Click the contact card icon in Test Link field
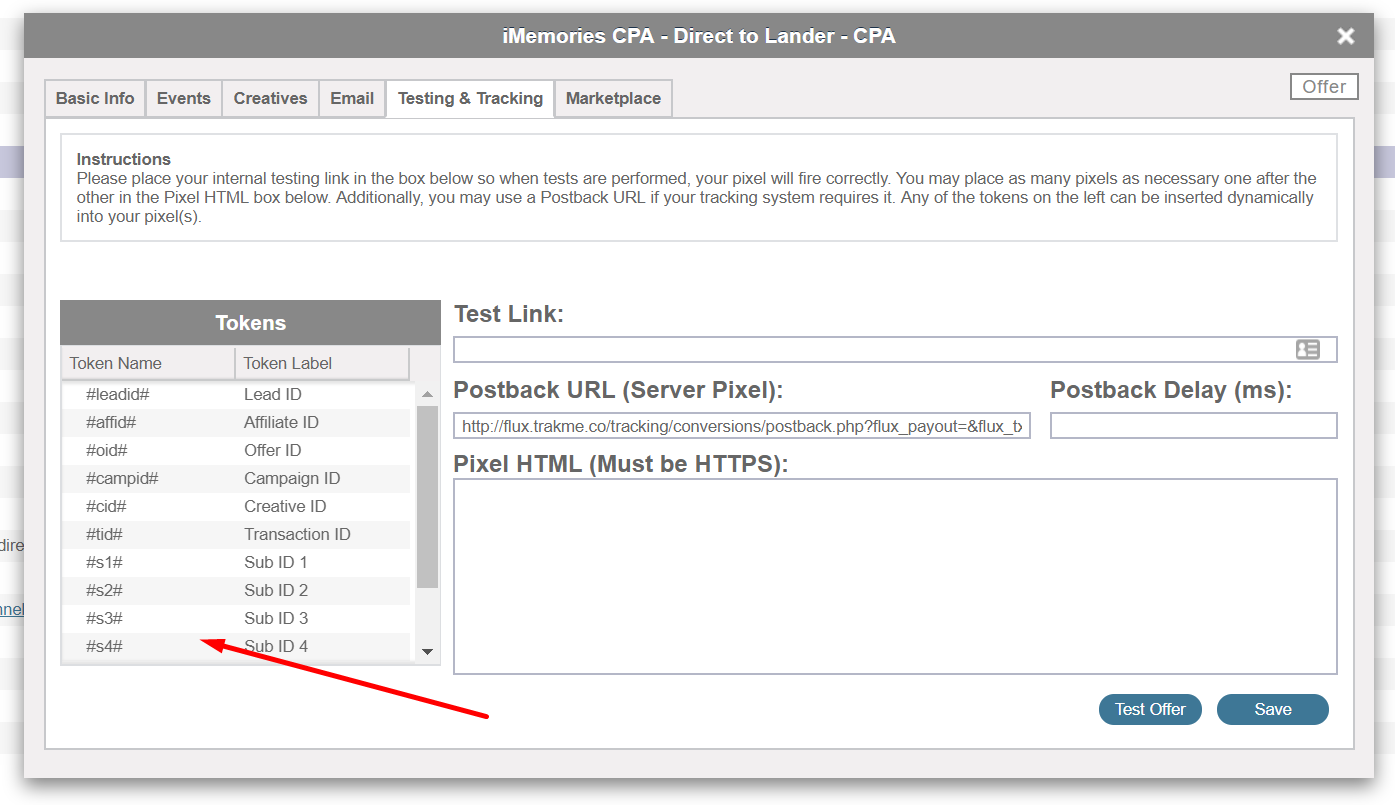1395x805 pixels. (x=1307, y=350)
